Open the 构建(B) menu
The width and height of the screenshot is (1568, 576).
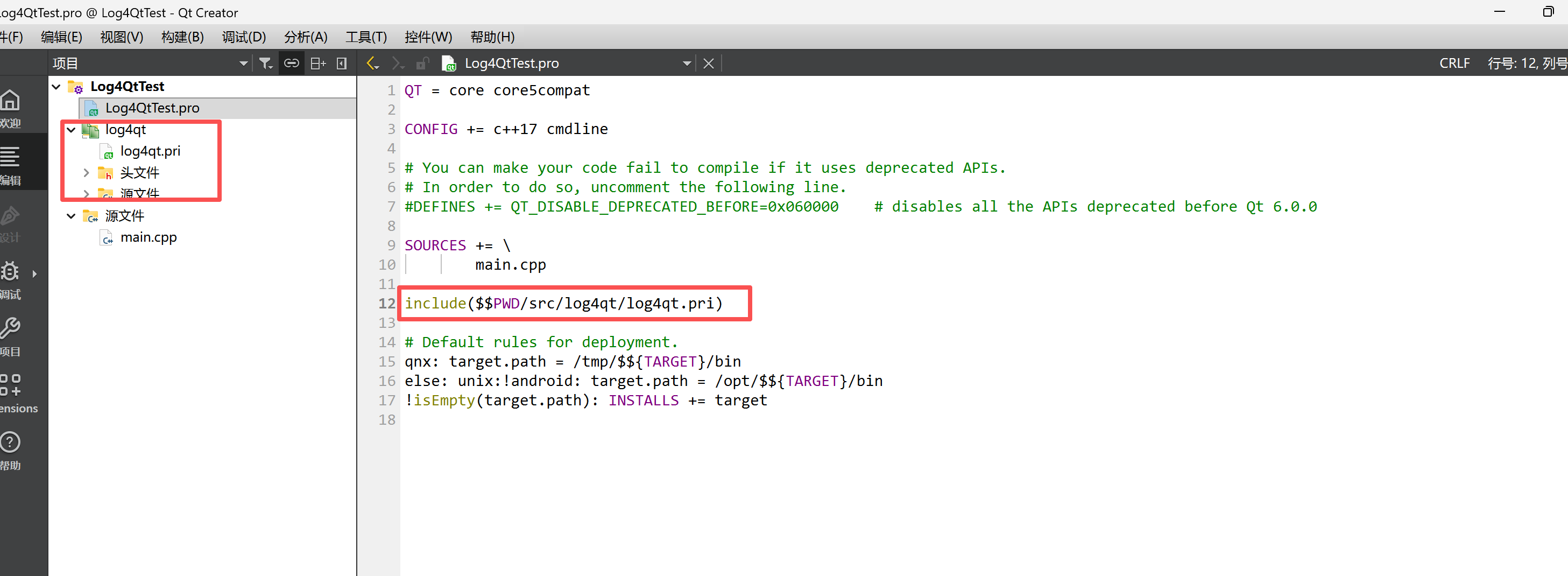point(182,37)
